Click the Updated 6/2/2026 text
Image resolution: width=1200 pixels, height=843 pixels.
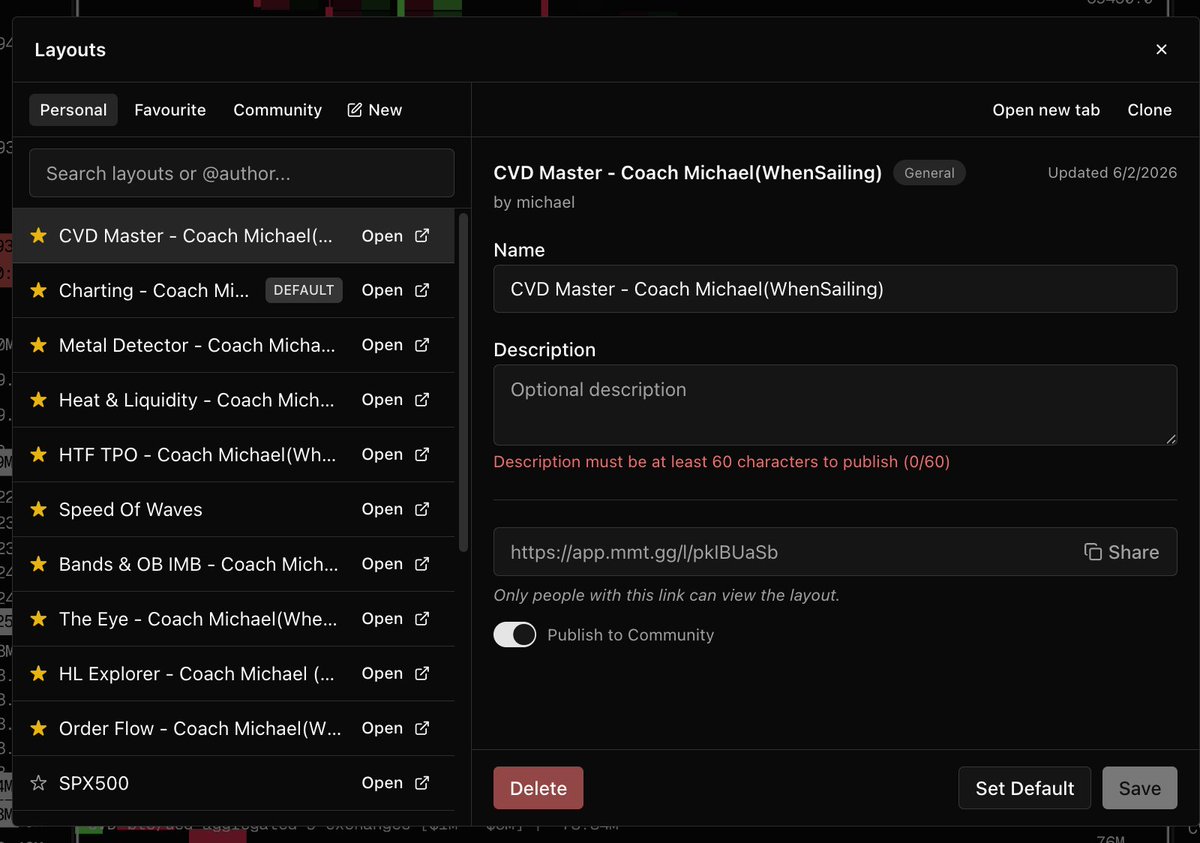1112,173
